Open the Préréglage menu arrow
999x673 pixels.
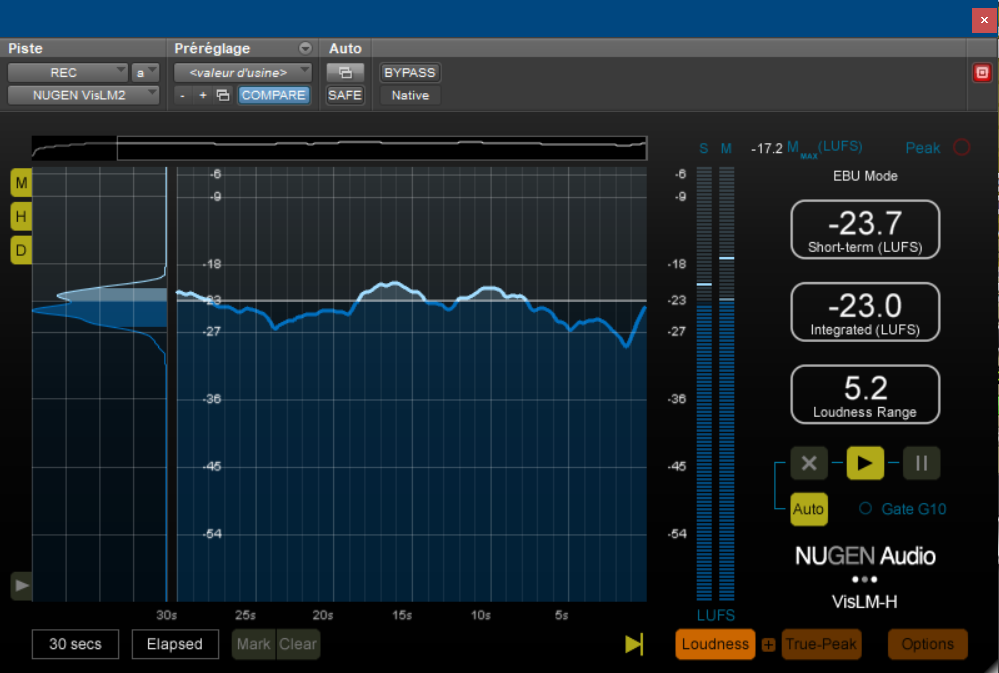305,48
